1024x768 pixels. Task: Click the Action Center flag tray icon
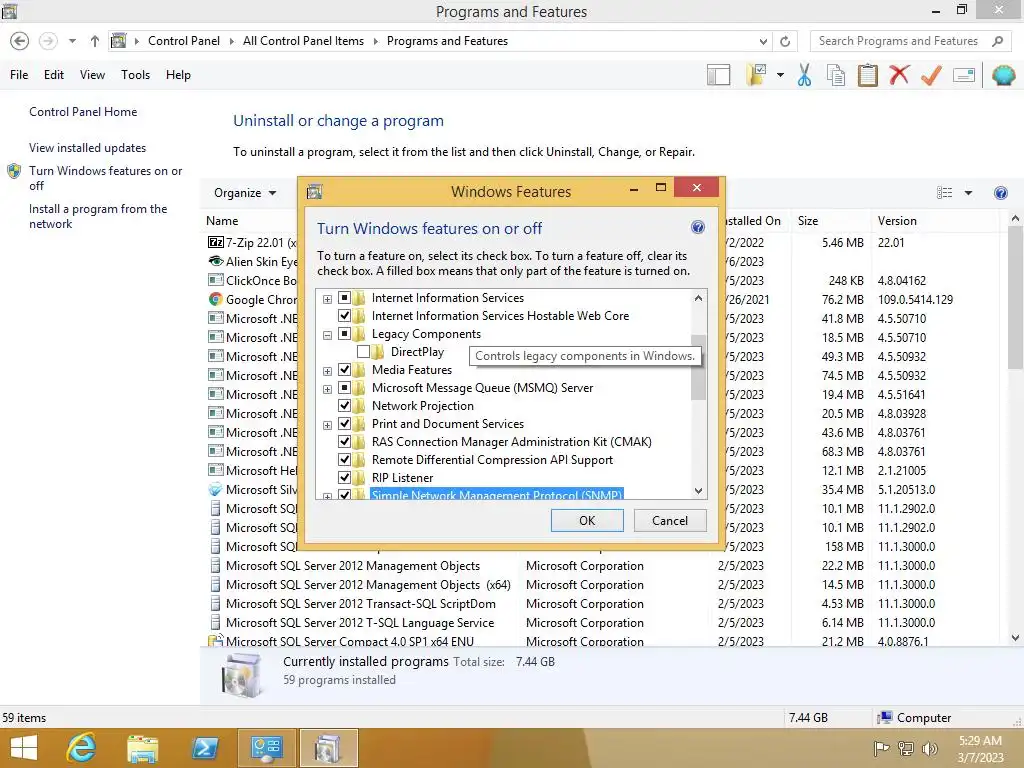coord(881,748)
